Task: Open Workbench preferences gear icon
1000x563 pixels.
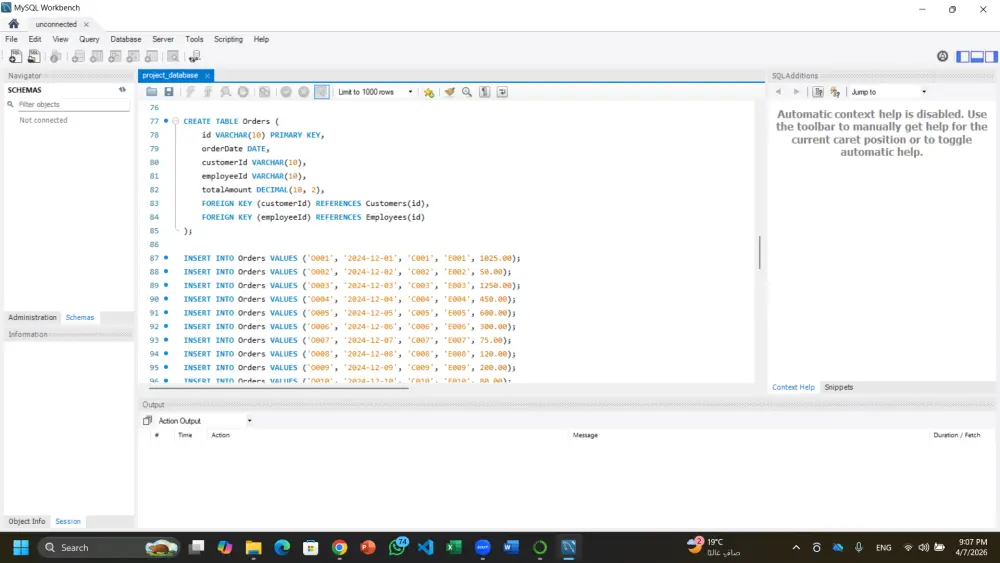Action: (x=943, y=56)
